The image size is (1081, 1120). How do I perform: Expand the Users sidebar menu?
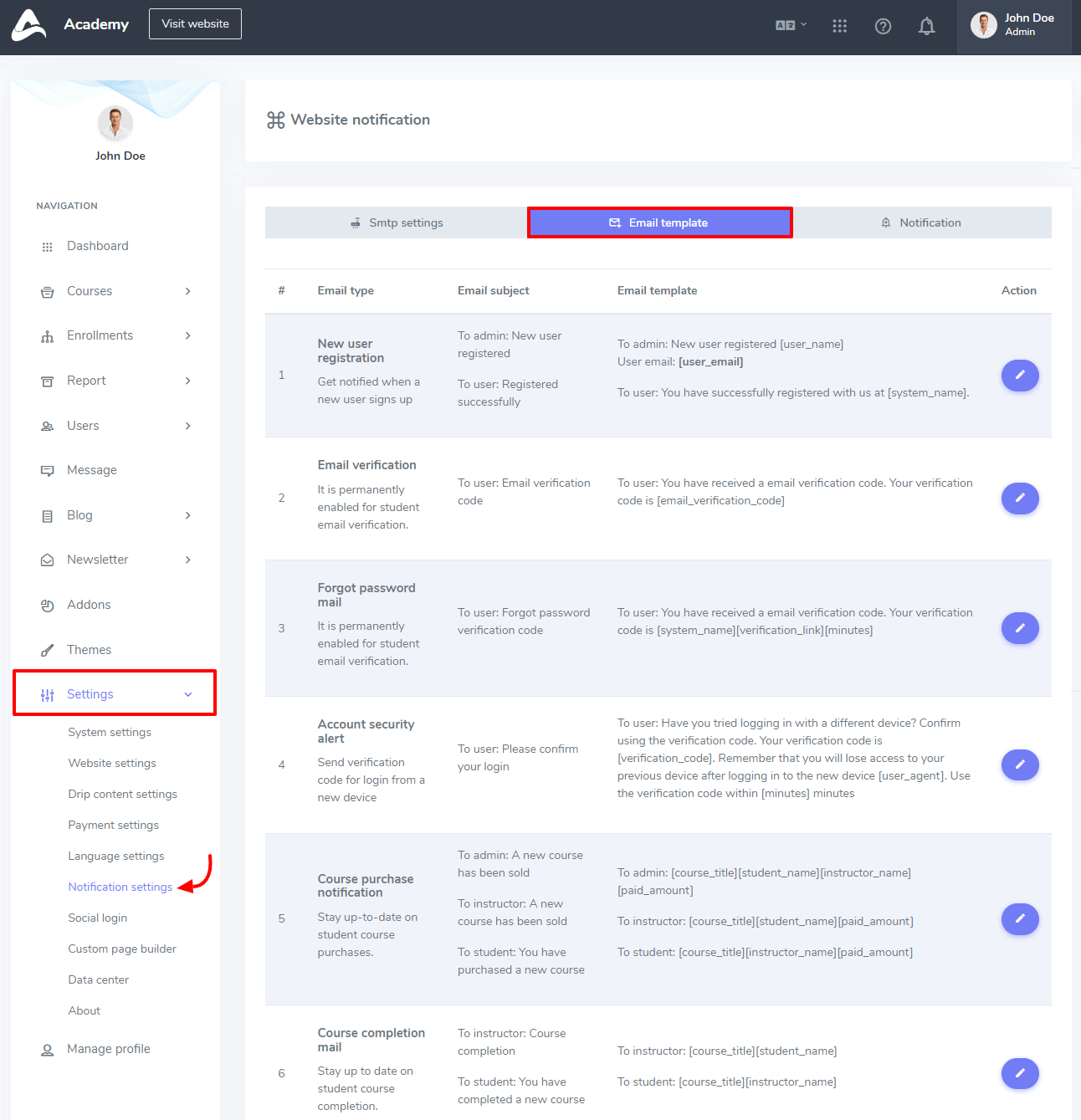point(115,426)
